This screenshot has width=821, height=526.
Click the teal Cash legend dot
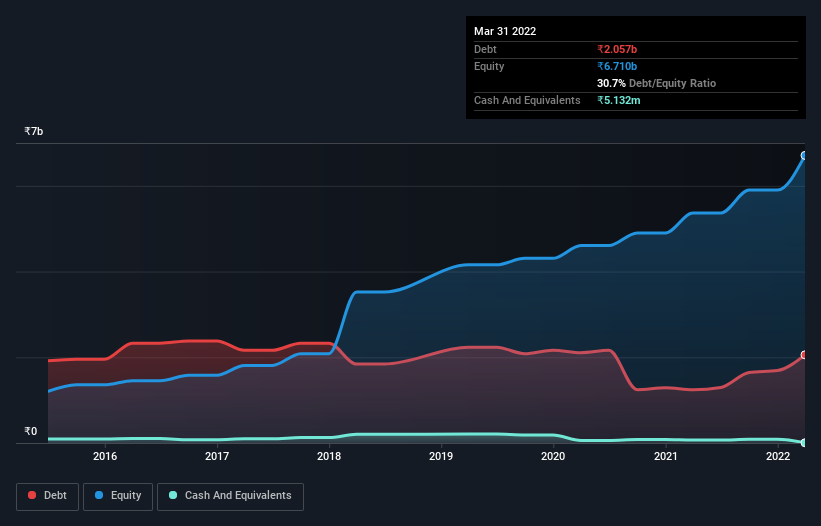click(x=173, y=495)
